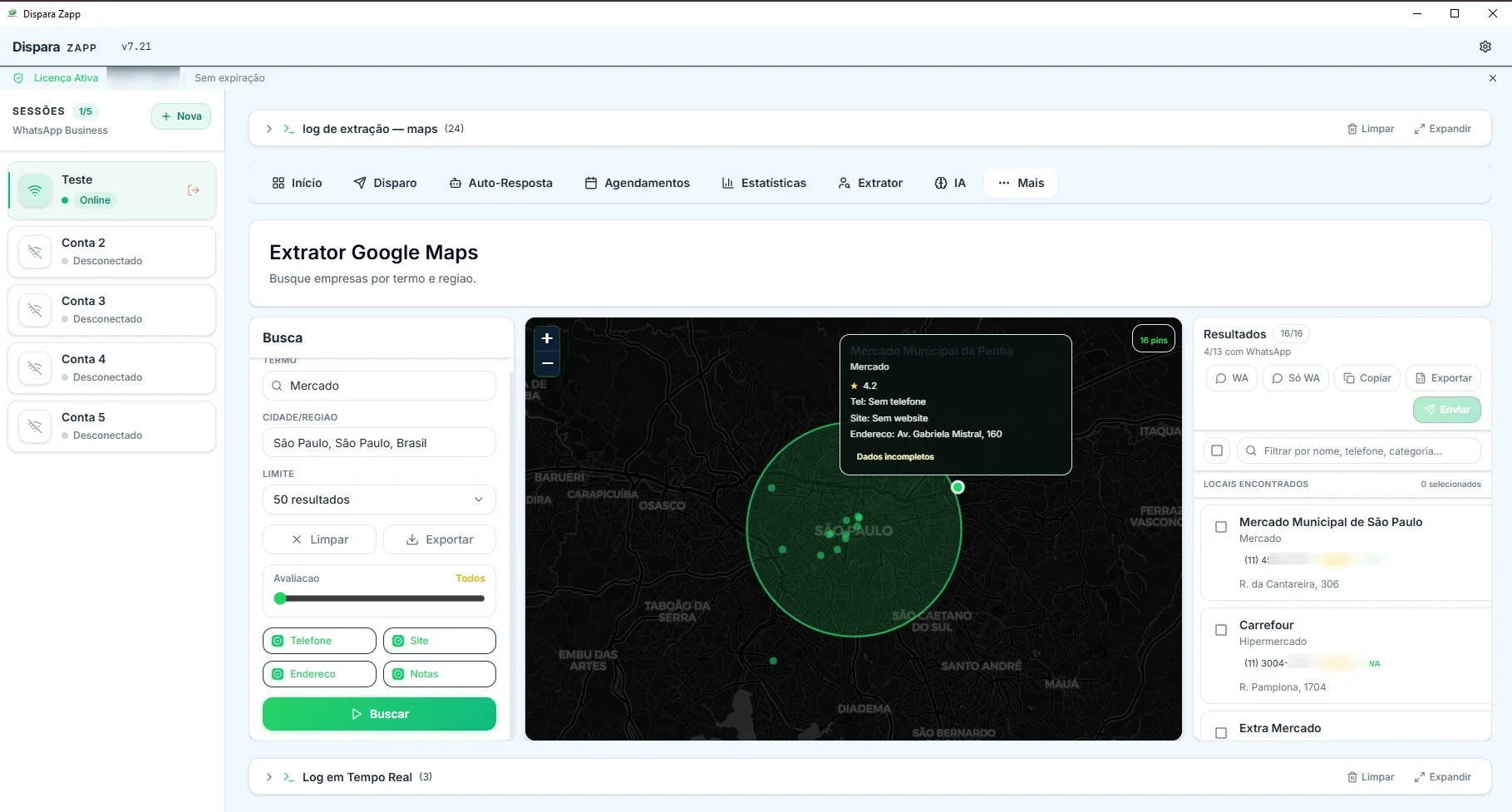Switch to the Disparo tab
The image size is (1512, 812).
pos(385,183)
